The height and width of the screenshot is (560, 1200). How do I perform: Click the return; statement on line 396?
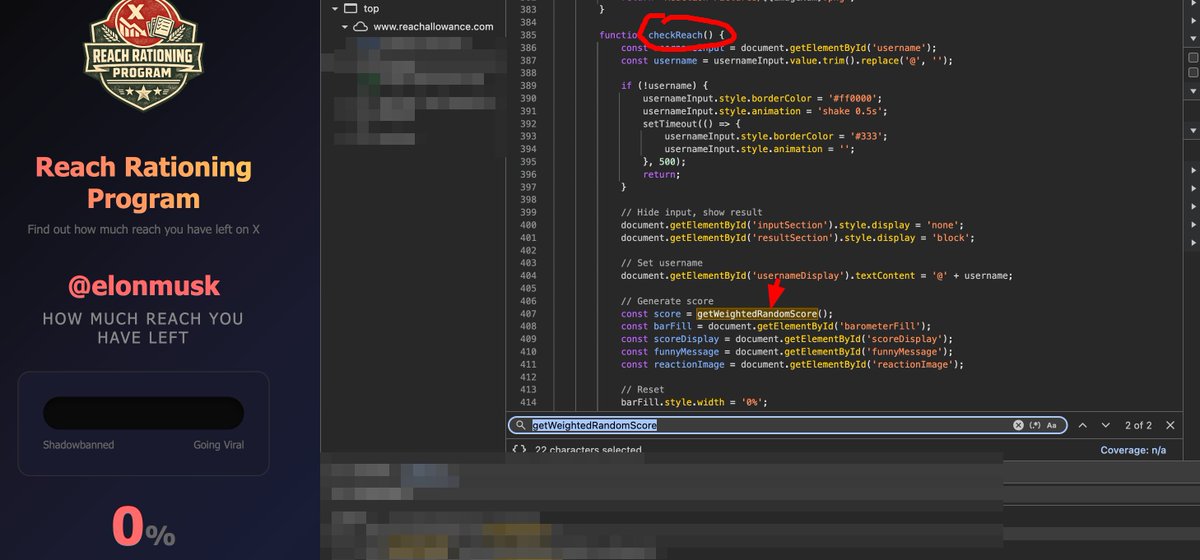(x=661, y=174)
